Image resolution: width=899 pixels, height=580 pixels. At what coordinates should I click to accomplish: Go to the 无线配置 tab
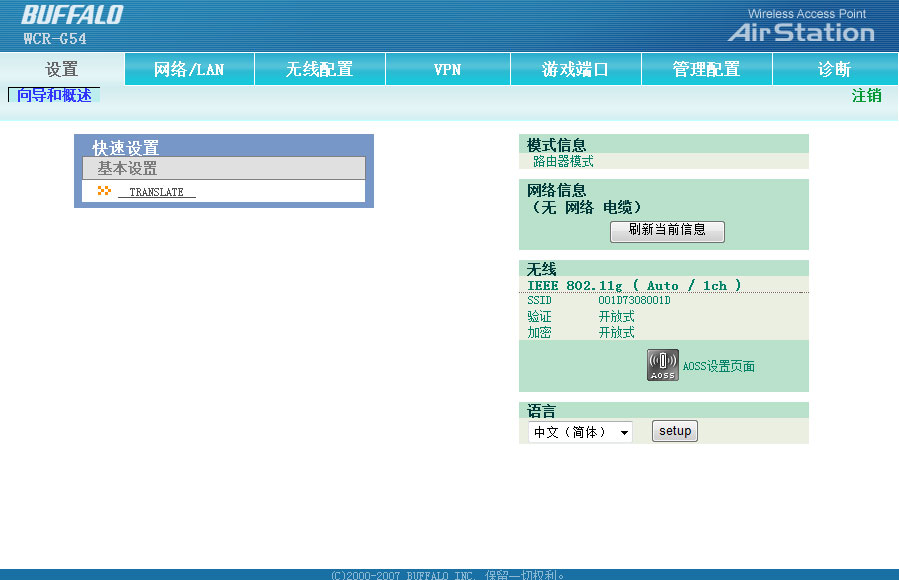(x=319, y=69)
